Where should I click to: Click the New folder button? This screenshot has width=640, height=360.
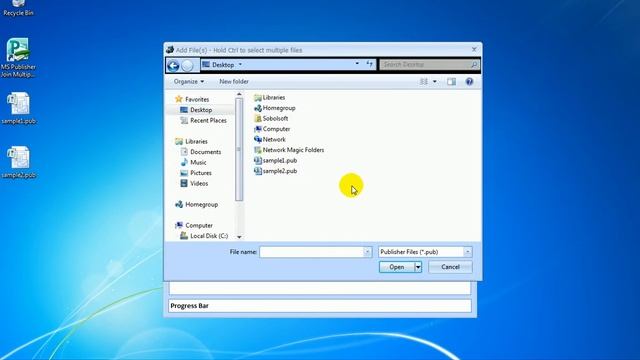click(234, 82)
